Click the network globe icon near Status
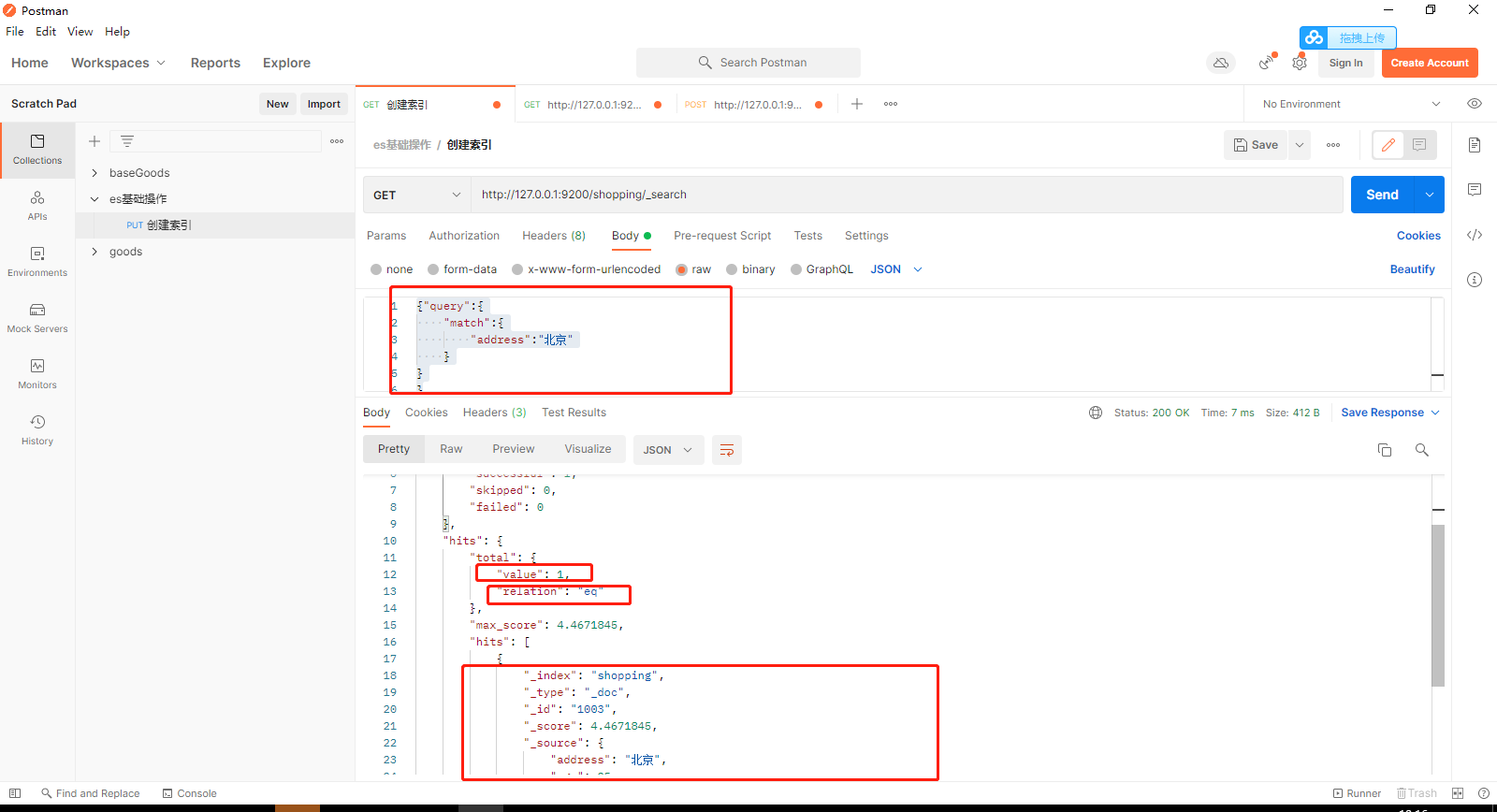This screenshot has height=812, width=1497. pos(1096,413)
